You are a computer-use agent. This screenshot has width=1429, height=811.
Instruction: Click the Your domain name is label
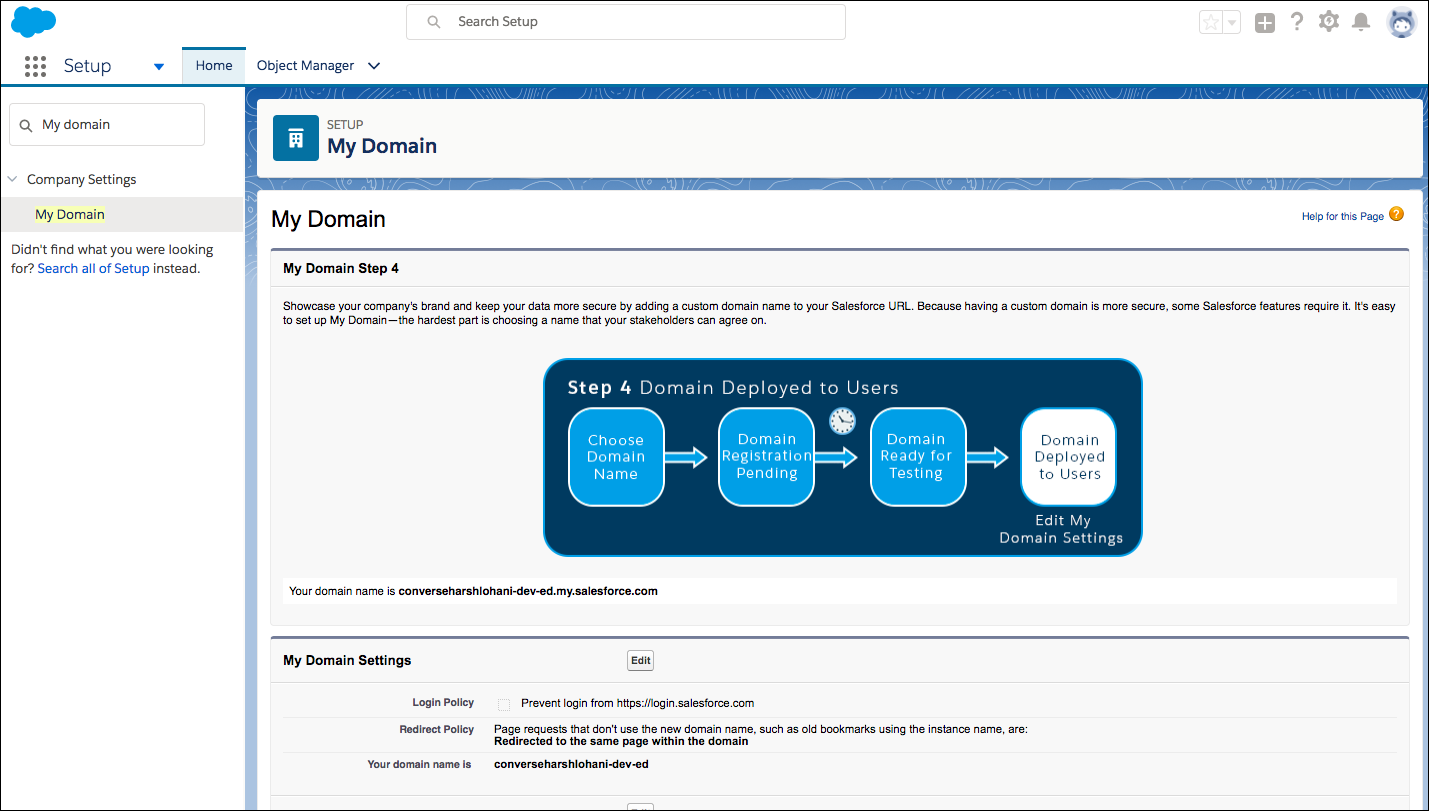(x=419, y=764)
